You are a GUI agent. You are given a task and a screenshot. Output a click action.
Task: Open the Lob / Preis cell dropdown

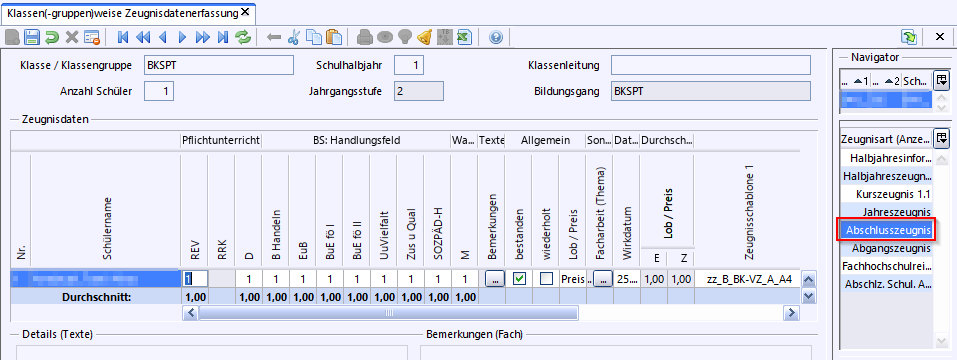572,279
